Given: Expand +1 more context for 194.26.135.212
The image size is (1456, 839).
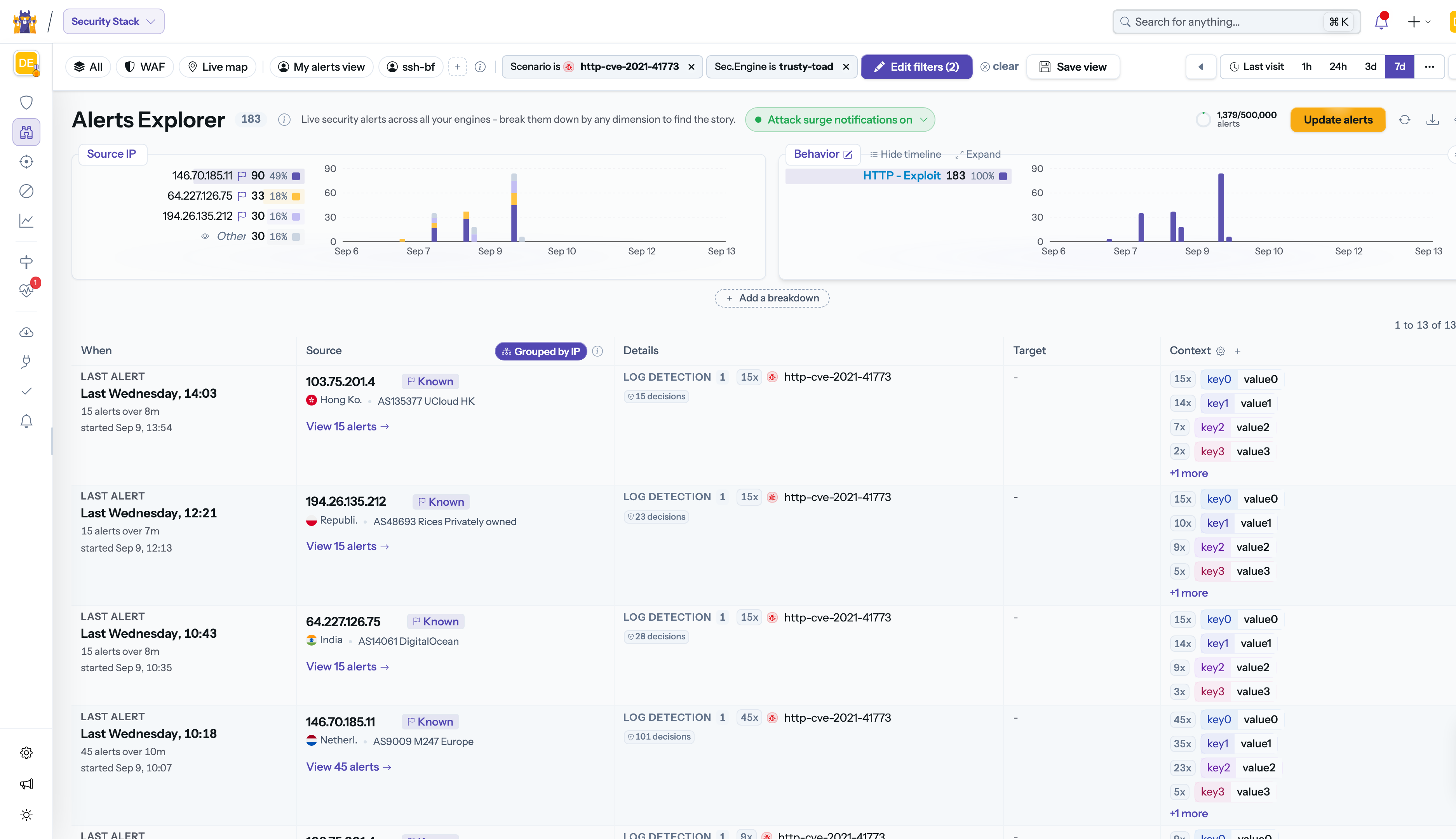Looking at the screenshot, I should tap(1189, 593).
